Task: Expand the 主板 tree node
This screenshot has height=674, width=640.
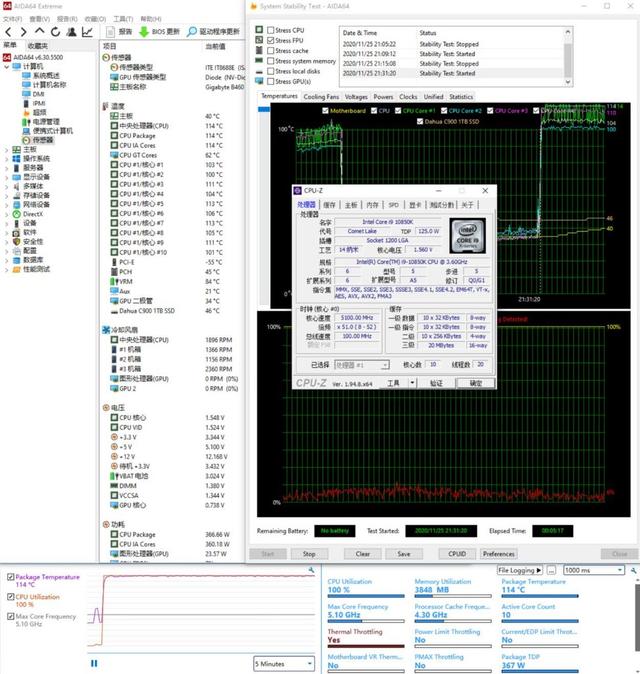Action: tap(6, 150)
